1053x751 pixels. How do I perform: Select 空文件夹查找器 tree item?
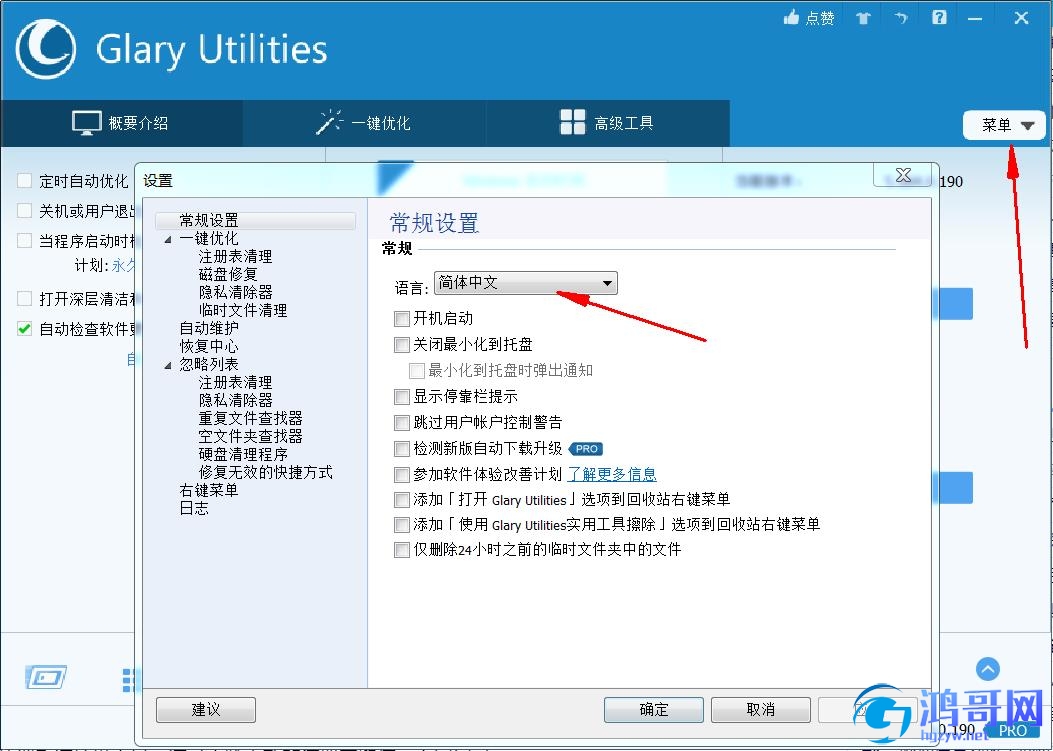250,437
